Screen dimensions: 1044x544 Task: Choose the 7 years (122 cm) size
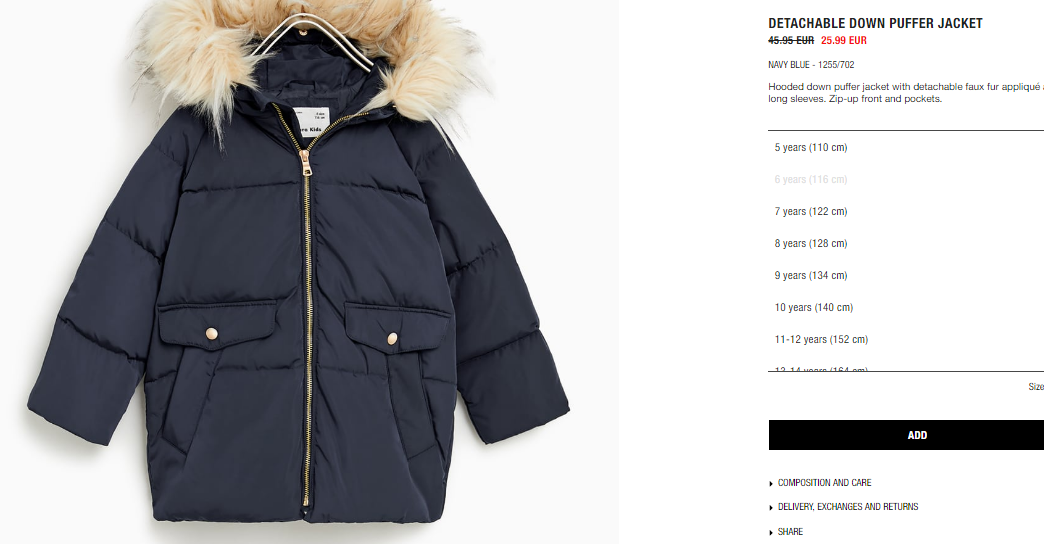click(906, 211)
